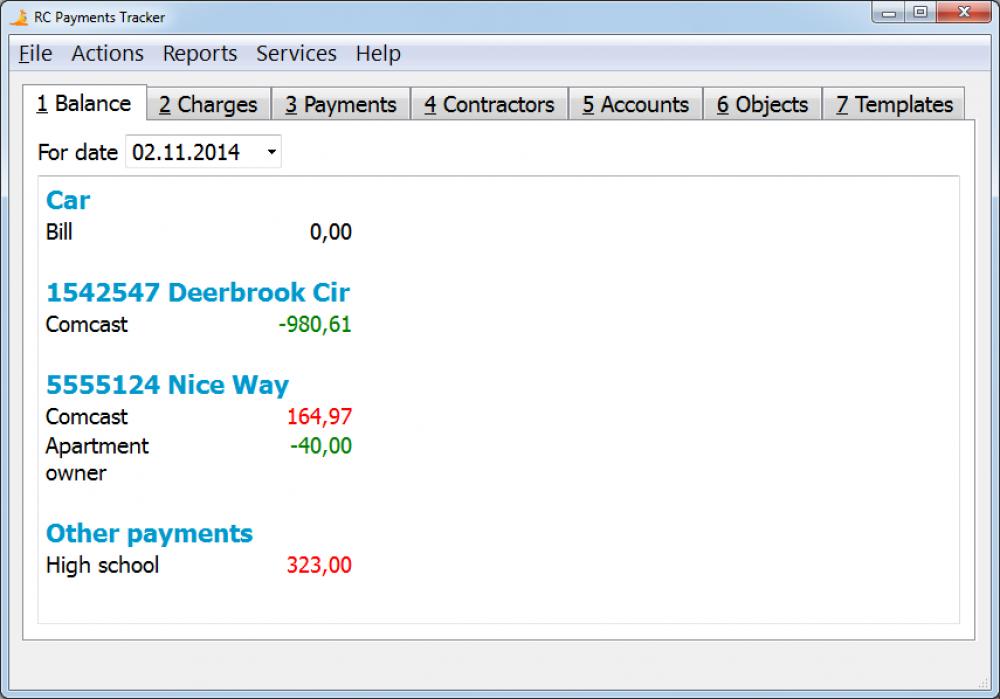Switch to the Charges tab

tap(208, 103)
